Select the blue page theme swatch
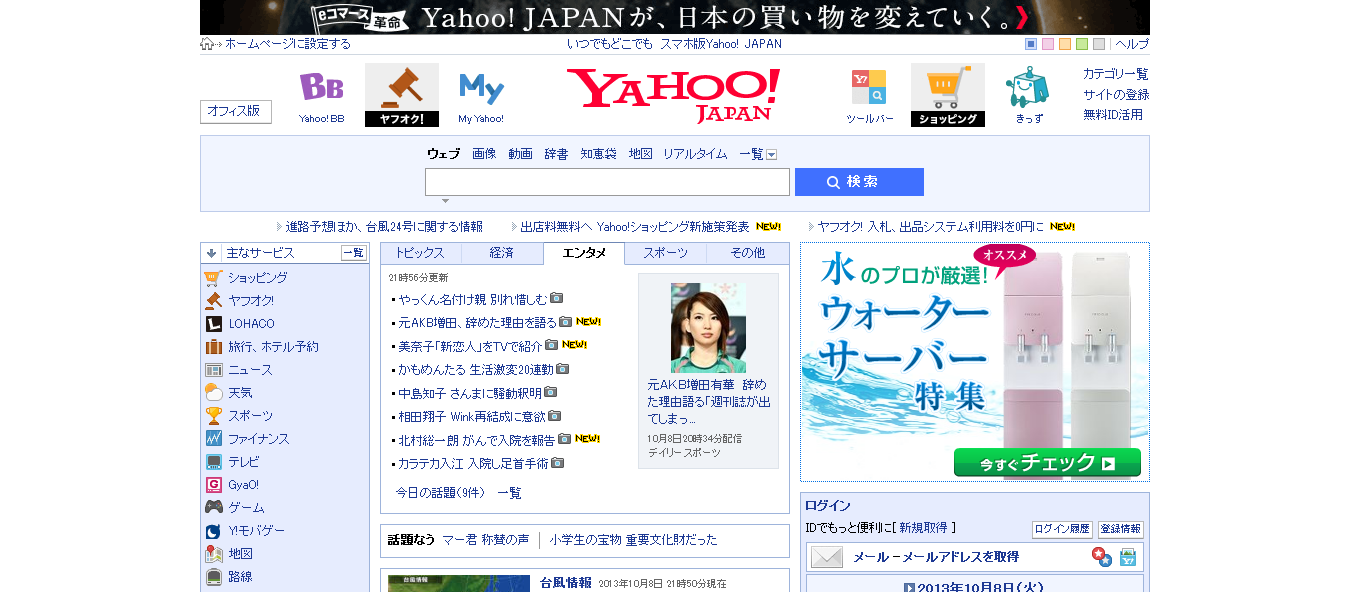 (1031, 44)
